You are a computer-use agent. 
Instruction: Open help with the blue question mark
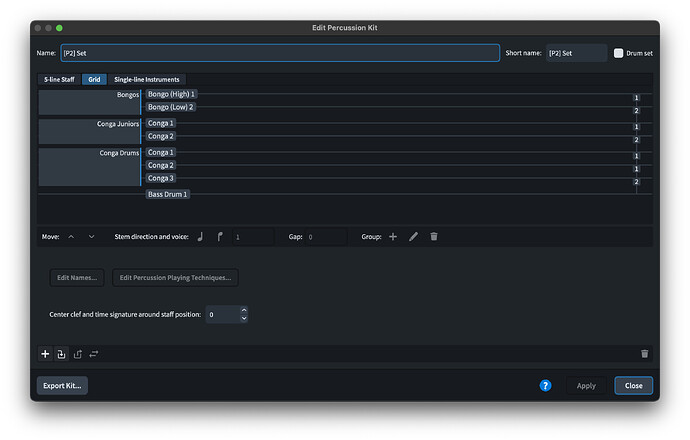545,385
